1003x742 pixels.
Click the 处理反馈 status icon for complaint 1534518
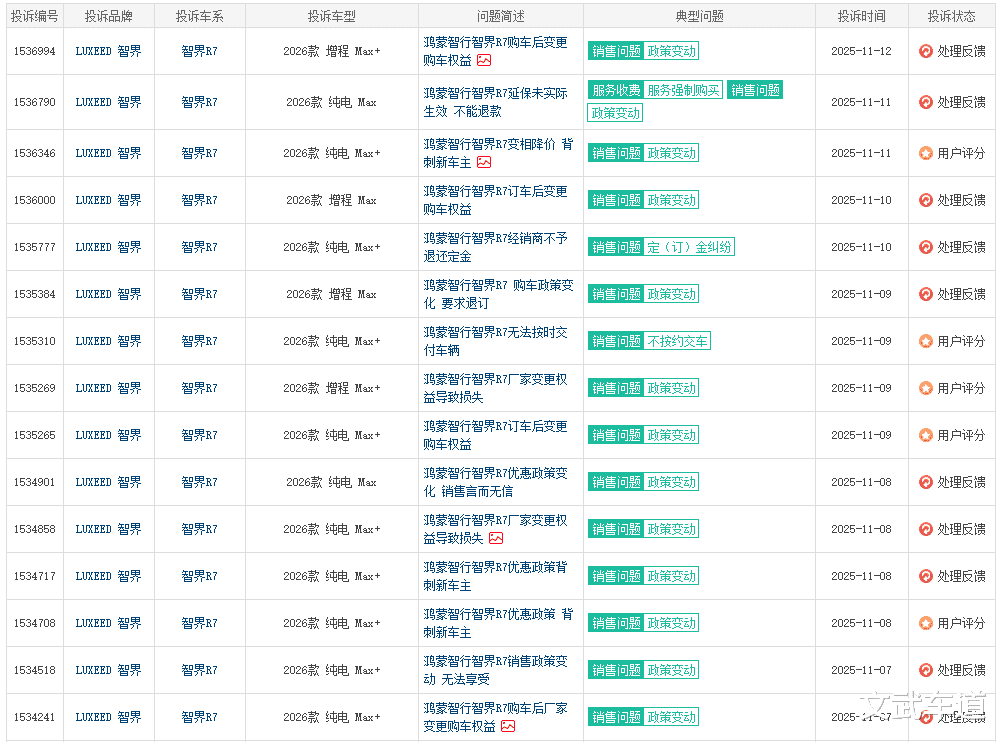[x=926, y=670]
